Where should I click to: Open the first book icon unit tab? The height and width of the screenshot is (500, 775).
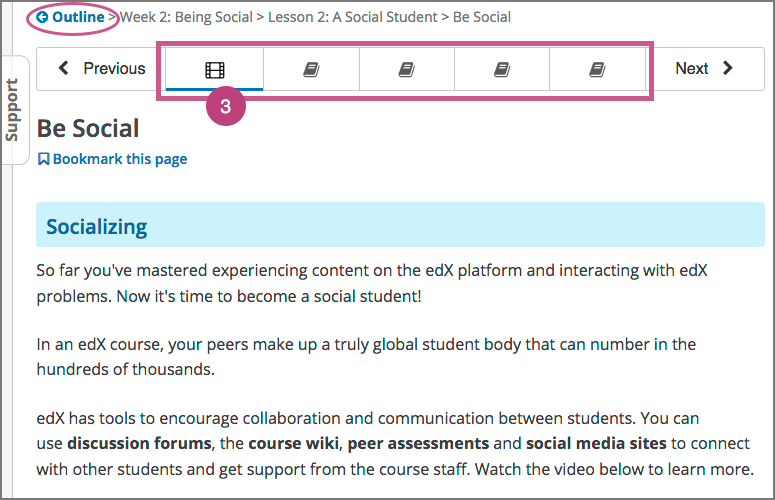pyautogui.click(x=311, y=70)
